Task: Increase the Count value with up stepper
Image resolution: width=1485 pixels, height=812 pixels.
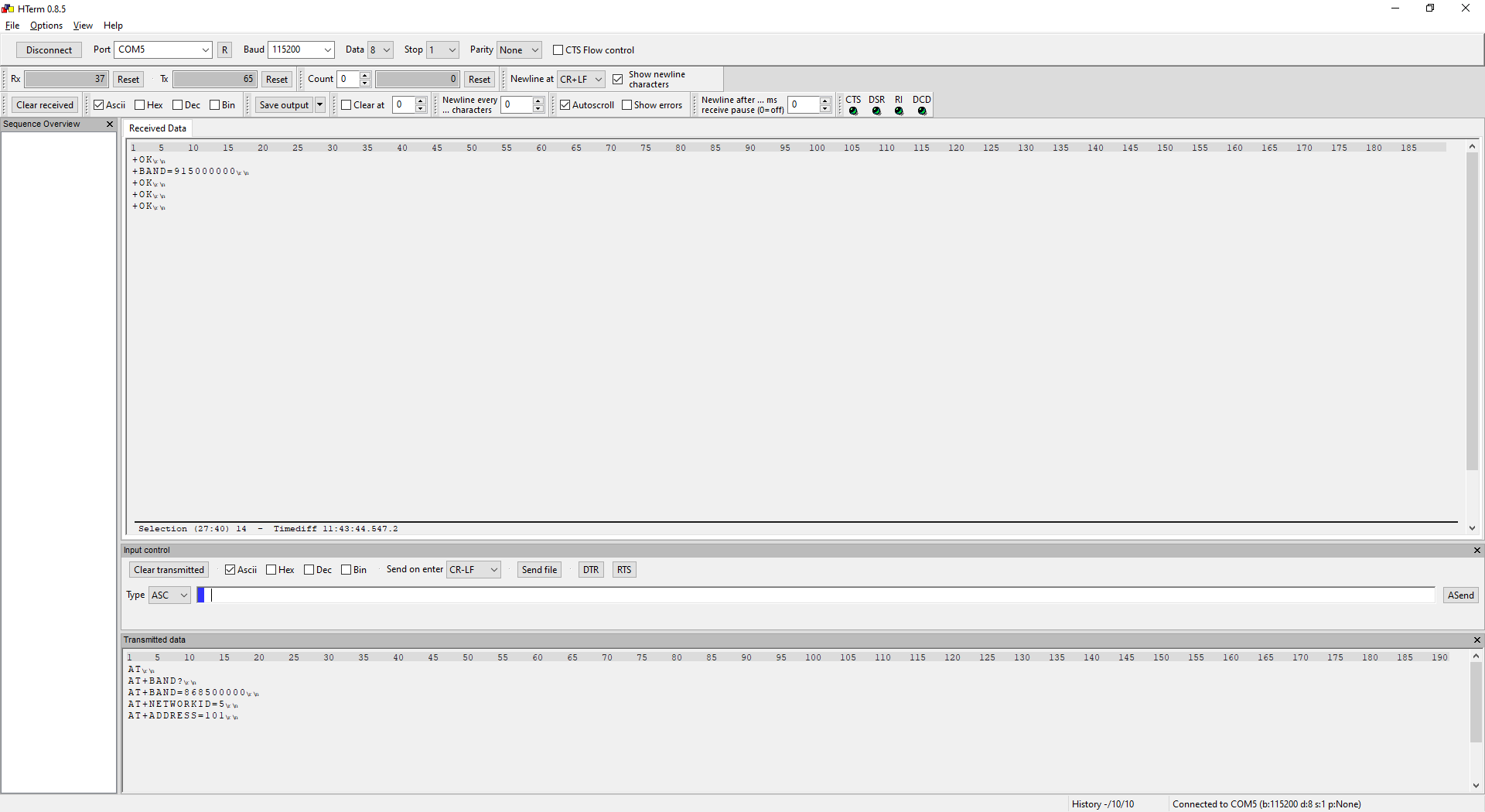Action: tap(364, 75)
